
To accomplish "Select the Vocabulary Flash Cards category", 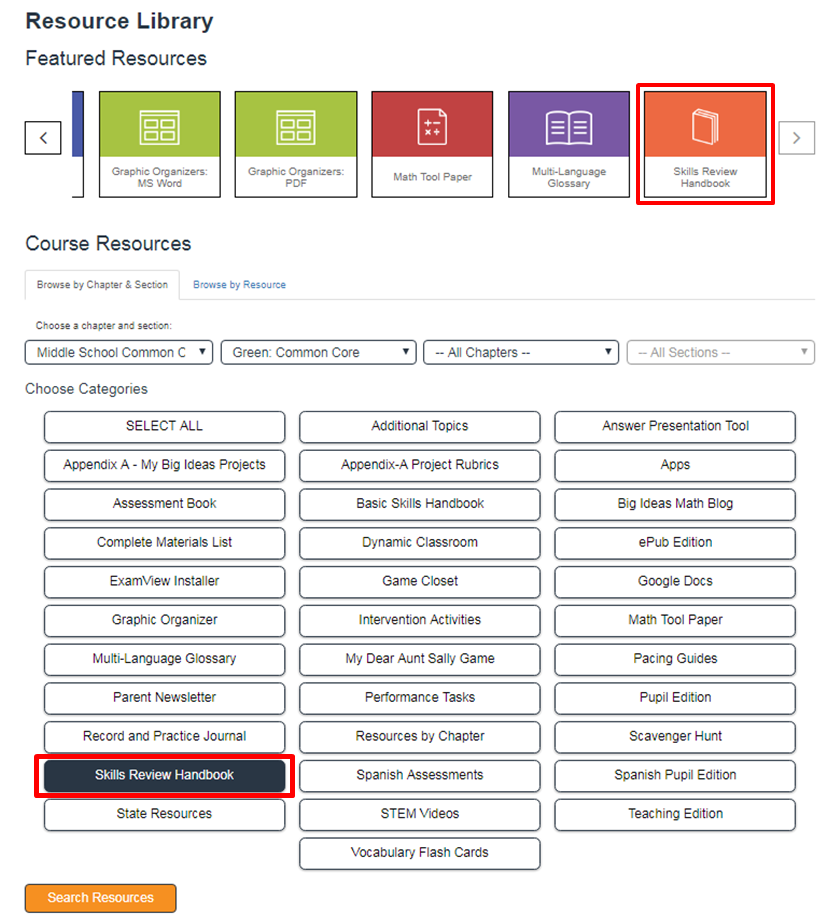I will [420, 853].
